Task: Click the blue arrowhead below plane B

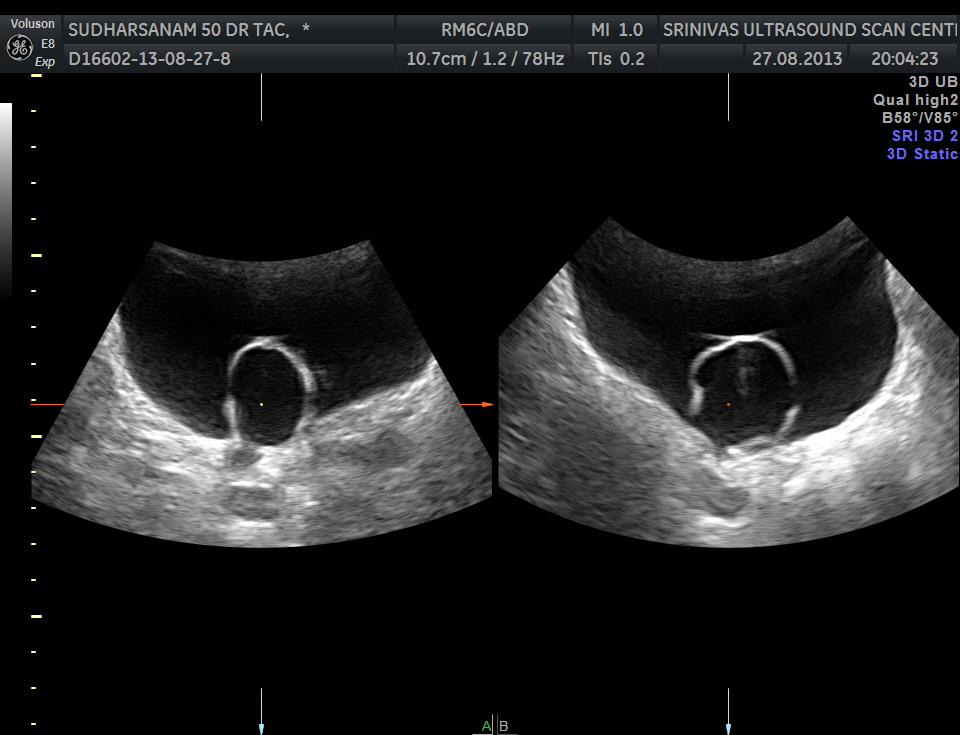Action: coord(728,728)
